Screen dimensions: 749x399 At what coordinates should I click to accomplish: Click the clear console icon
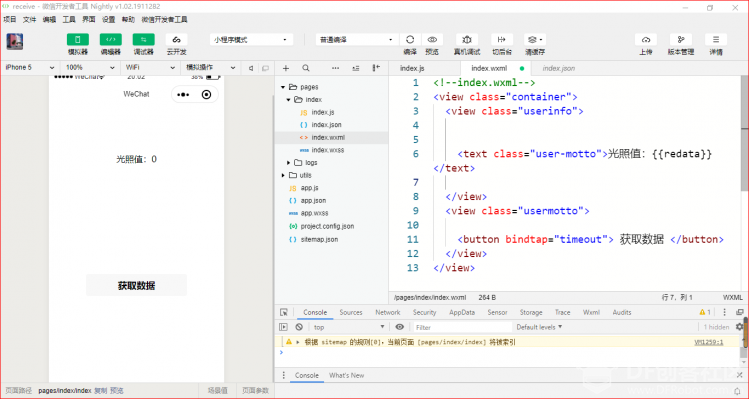(299, 327)
